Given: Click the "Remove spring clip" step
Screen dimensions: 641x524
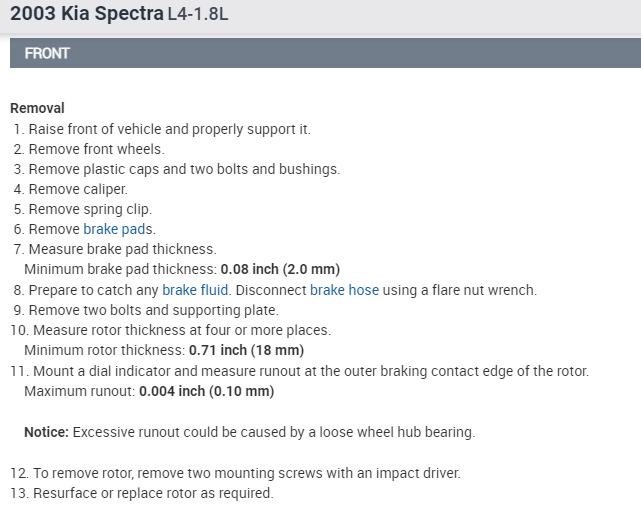Looking at the screenshot, I should 90,209.
